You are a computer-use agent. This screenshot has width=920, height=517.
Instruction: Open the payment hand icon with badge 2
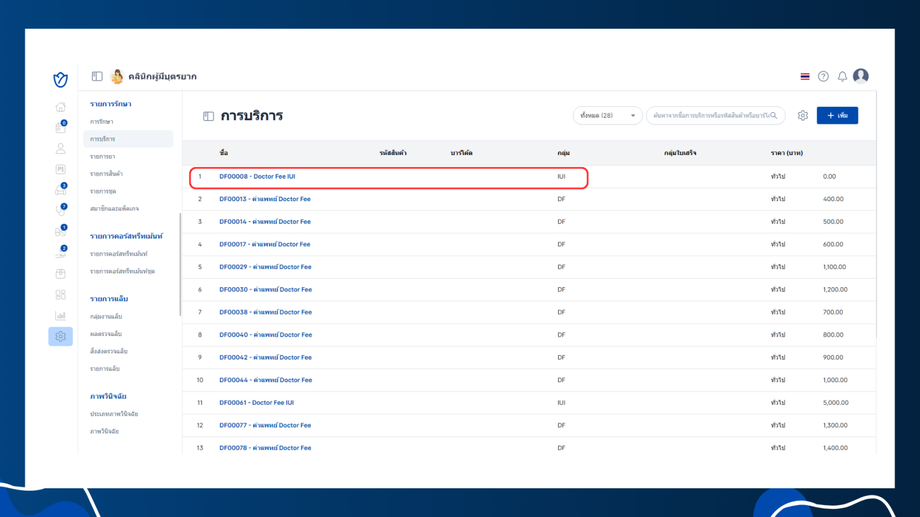point(60,252)
